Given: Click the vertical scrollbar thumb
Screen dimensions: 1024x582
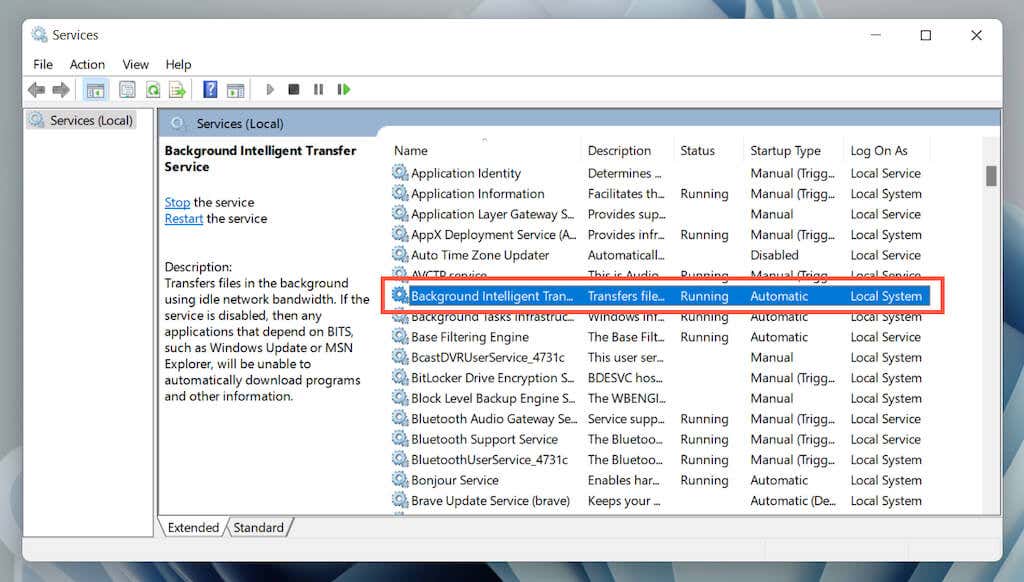Looking at the screenshot, I should (x=991, y=176).
